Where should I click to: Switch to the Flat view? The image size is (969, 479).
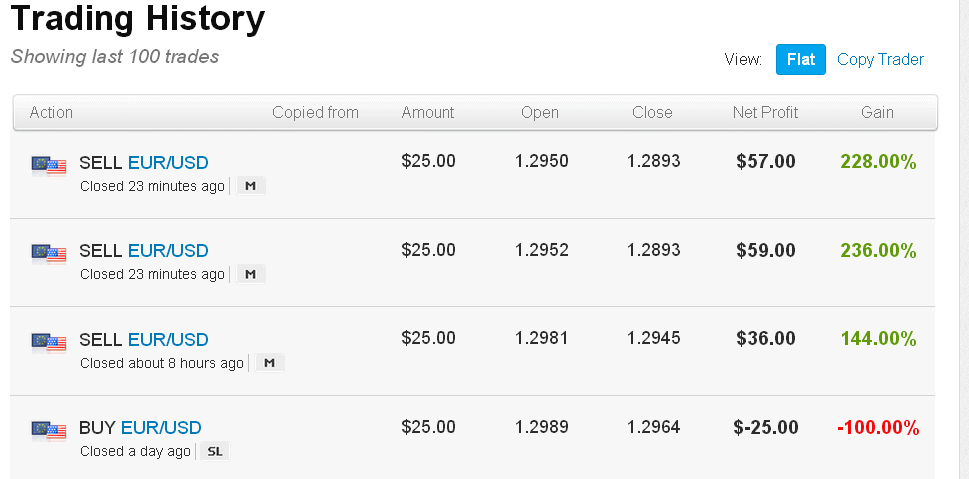click(800, 59)
